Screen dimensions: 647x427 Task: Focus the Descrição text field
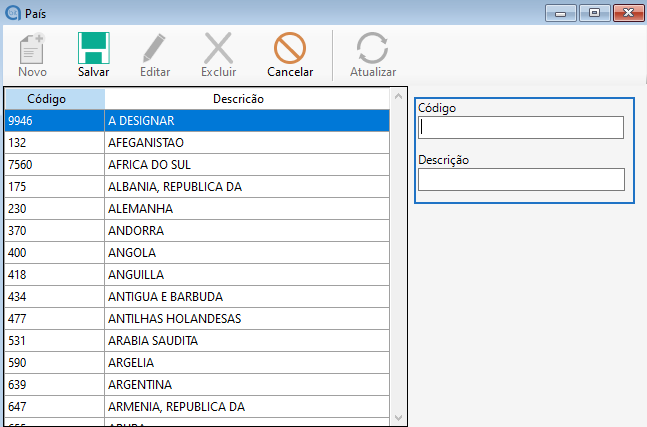coord(520,179)
